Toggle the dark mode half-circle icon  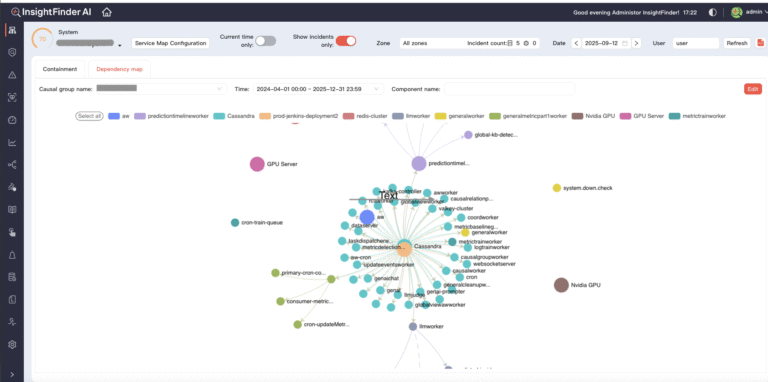click(x=713, y=13)
